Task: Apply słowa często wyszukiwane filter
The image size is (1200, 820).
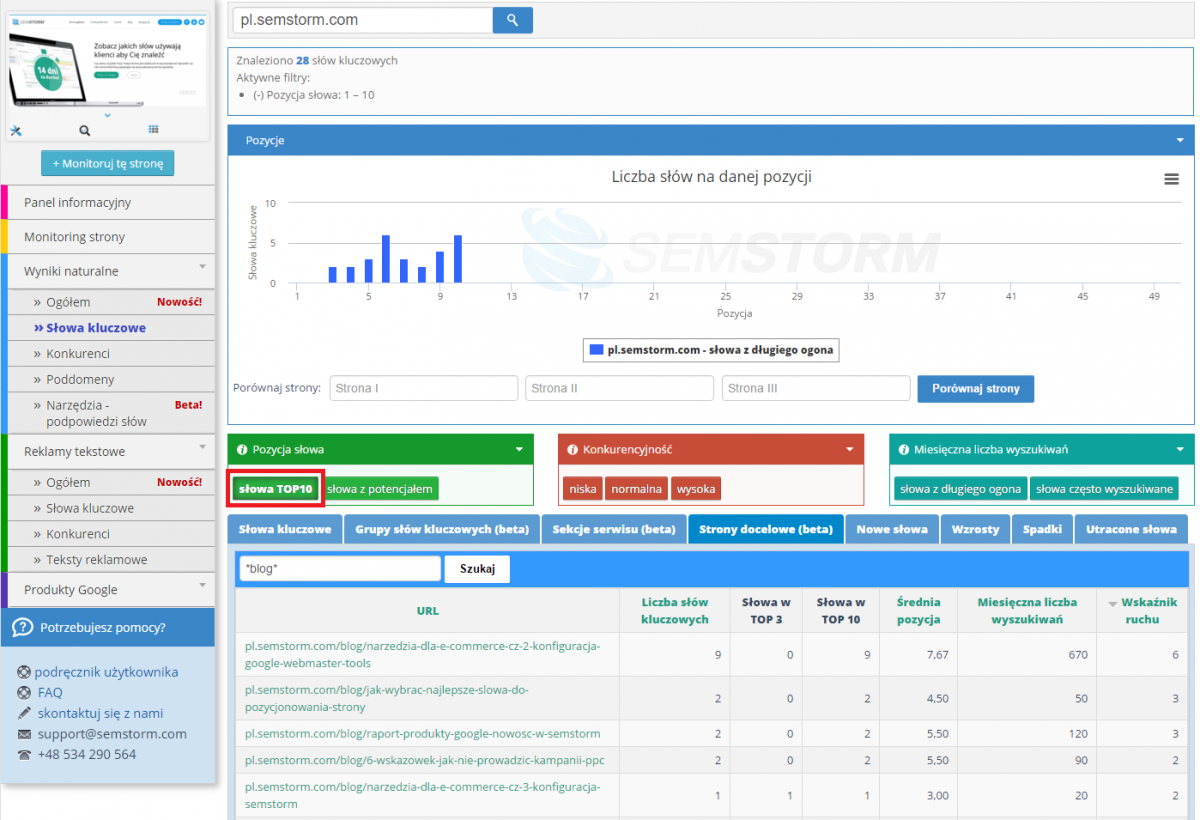Action: click(x=1104, y=489)
